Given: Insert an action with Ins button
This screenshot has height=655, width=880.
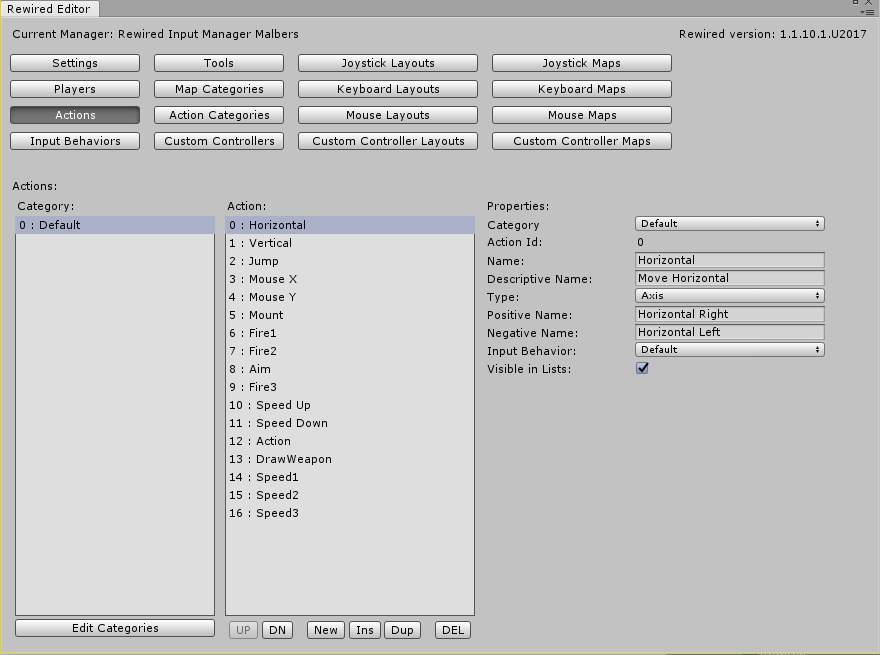Looking at the screenshot, I should 365,630.
